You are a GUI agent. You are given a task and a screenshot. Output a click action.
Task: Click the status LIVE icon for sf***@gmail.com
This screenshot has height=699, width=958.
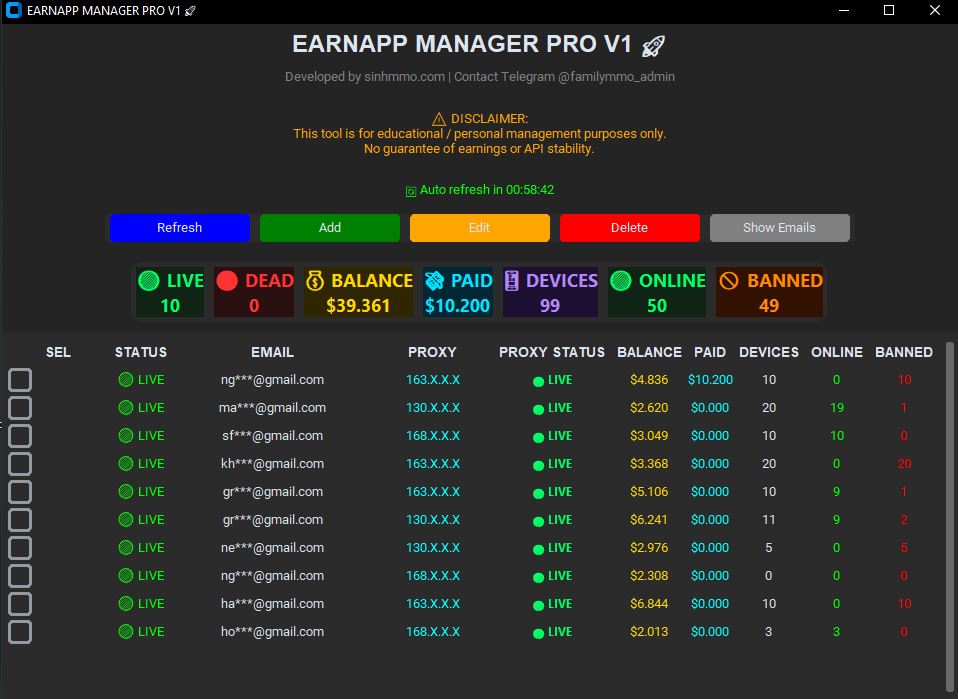126,436
